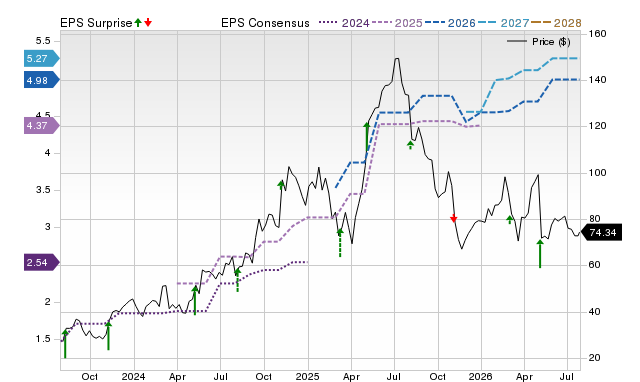Click the green surprise arrow near March 2025

340,243
